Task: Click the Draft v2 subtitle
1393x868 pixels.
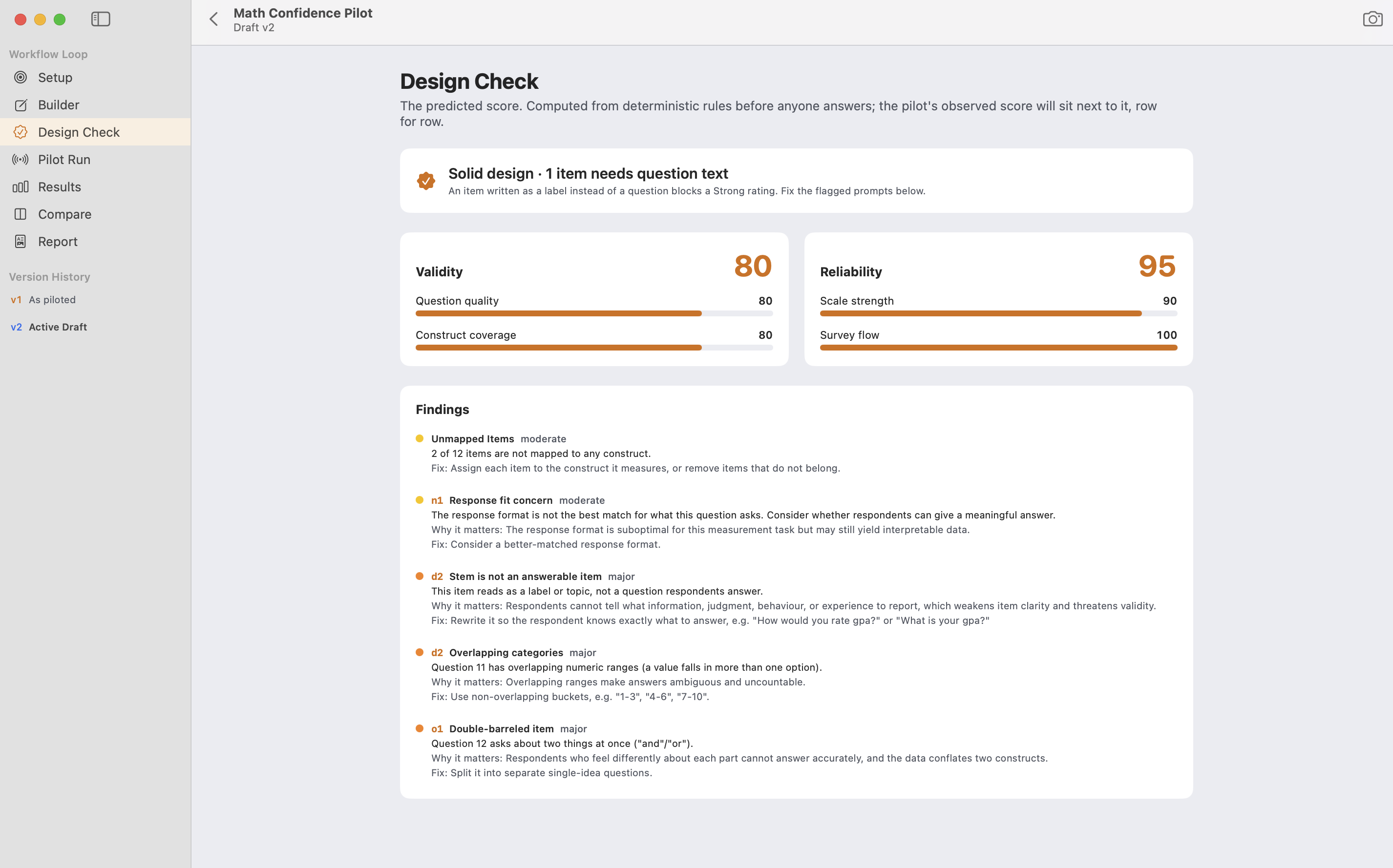Action: point(254,27)
